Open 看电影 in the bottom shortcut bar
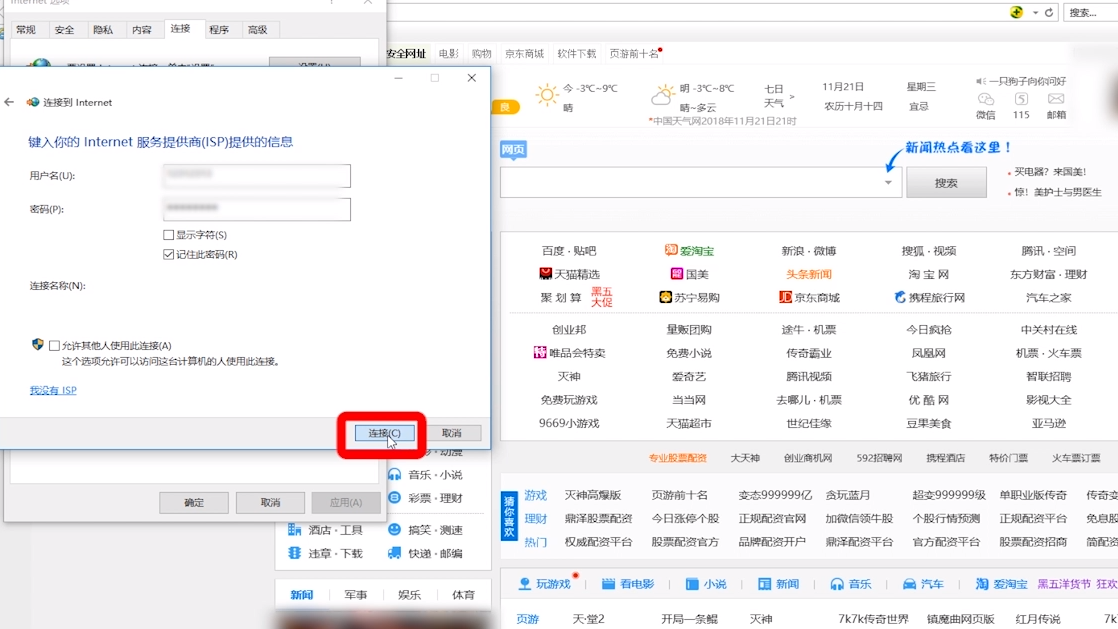Image resolution: width=1118 pixels, height=629 pixels. point(627,583)
